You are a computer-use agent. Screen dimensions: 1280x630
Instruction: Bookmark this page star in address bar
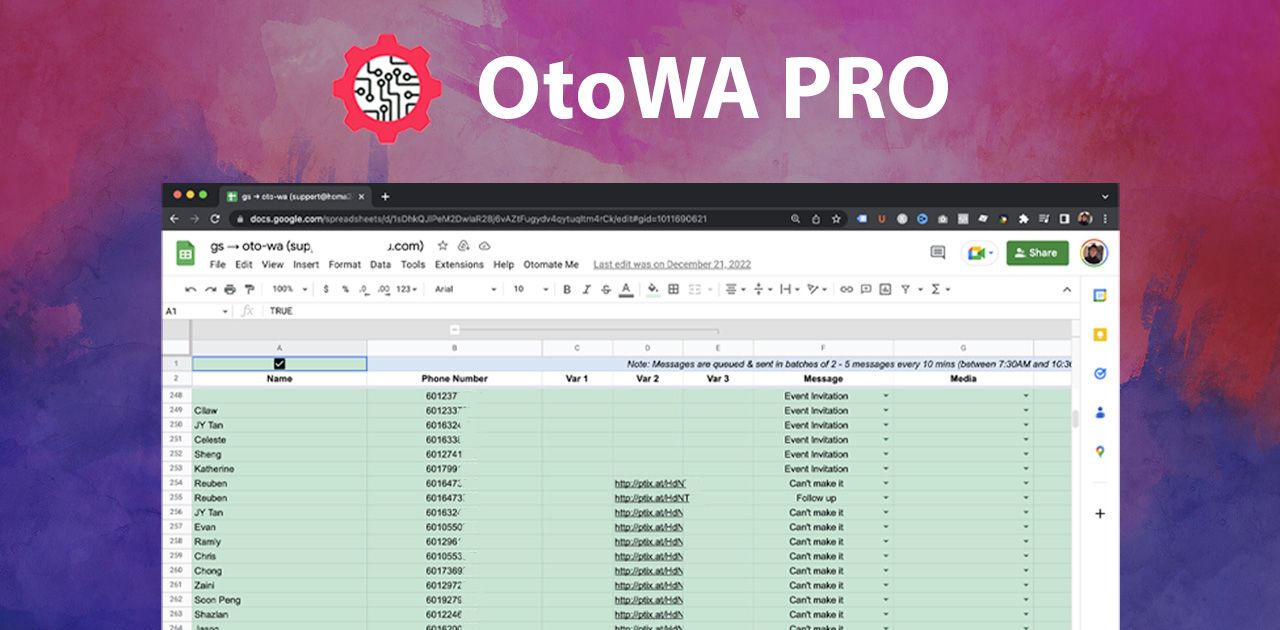[836, 219]
